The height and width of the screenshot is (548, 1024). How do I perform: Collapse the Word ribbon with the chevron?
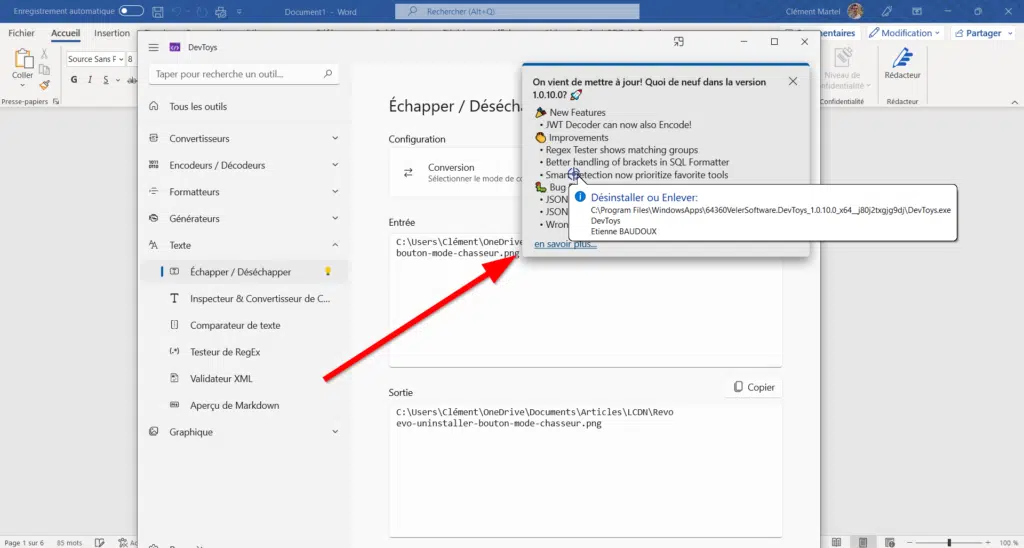[1014, 102]
